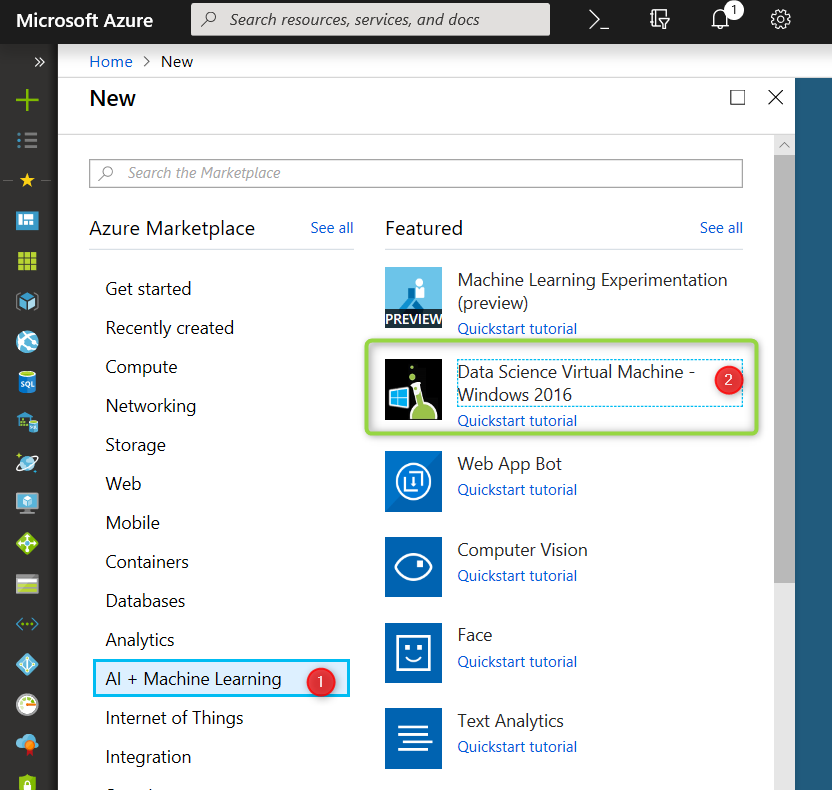The image size is (832, 790).
Task: Open the Dashboard icon in the sidebar
Action: coord(27,220)
